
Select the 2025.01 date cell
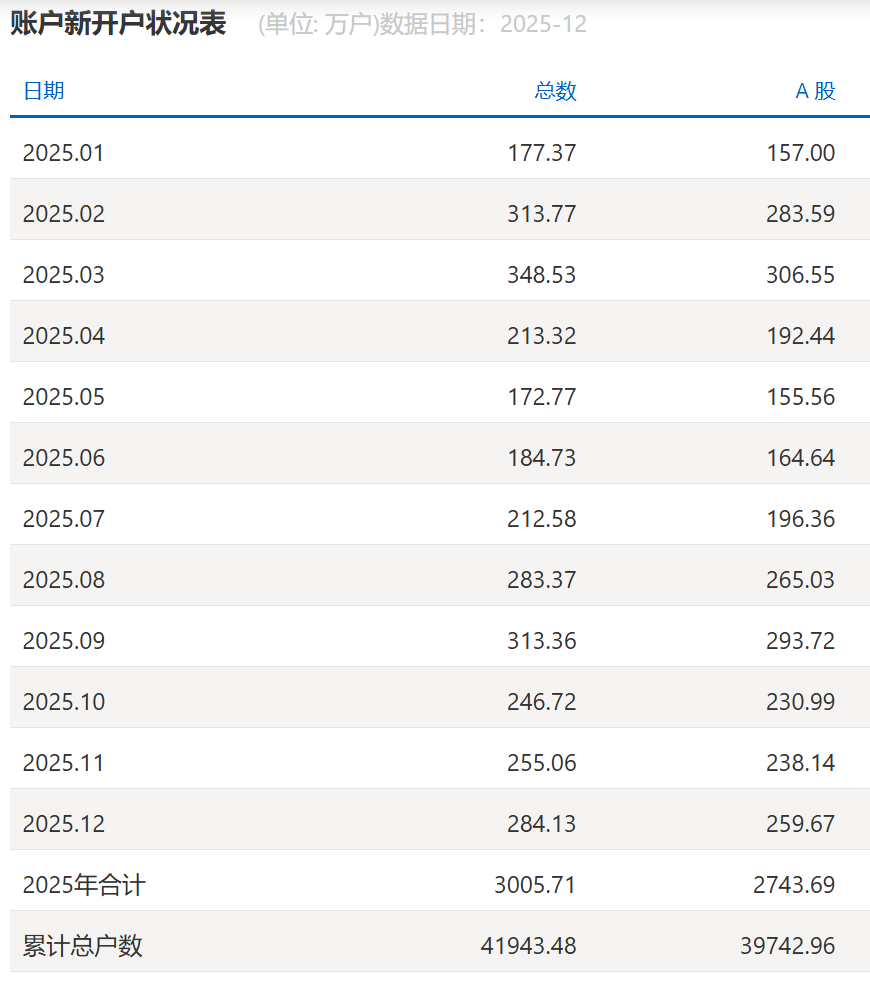pyautogui.click(x=63, y=153)
